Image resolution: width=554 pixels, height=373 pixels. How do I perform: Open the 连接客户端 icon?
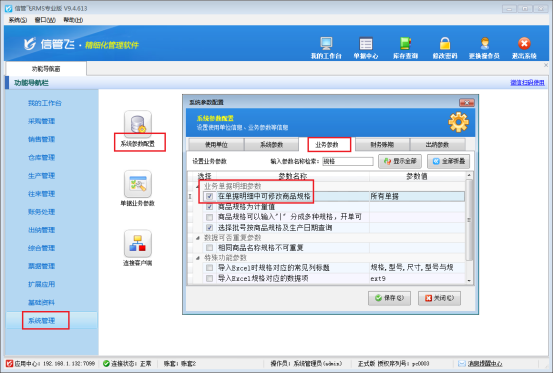point(137,244)
